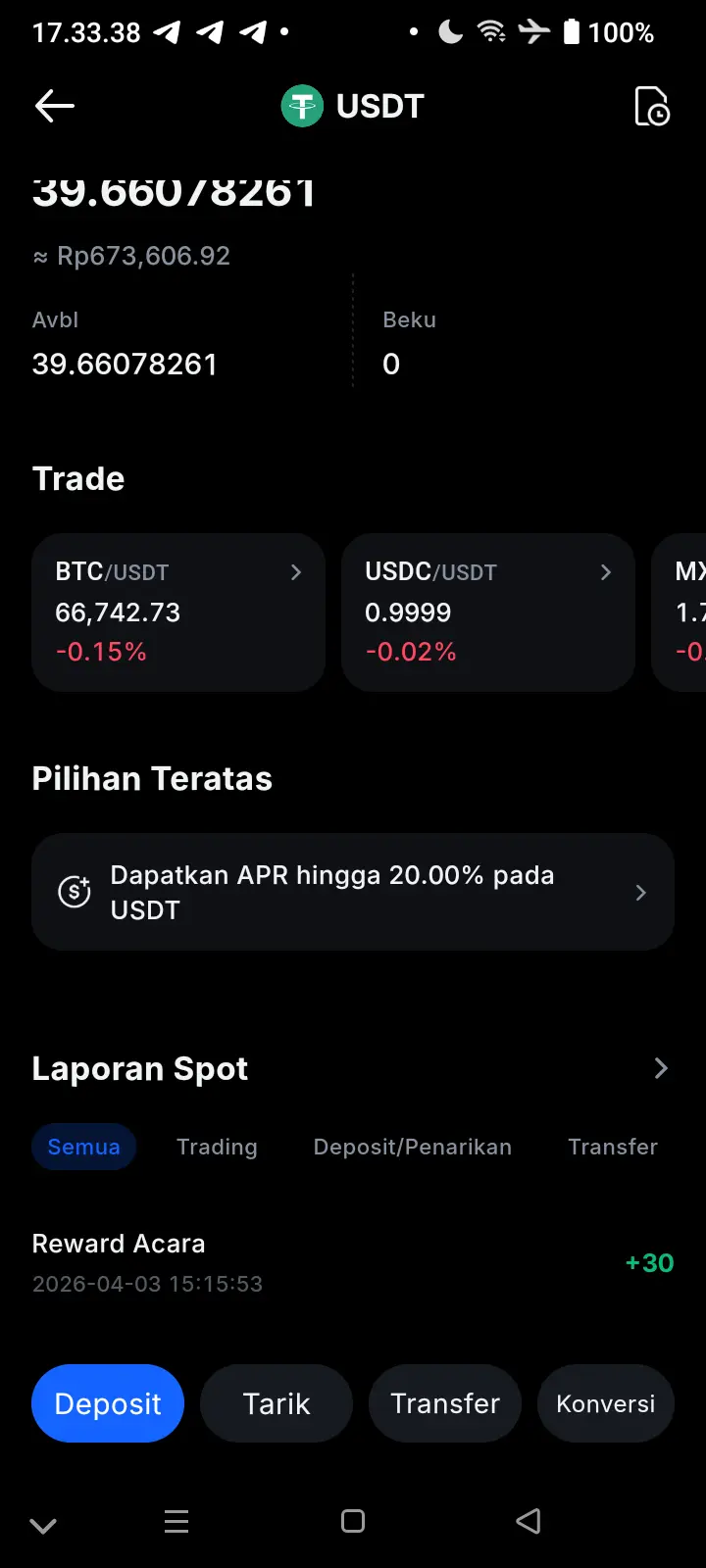The width and height of the screenshot is (706, 1568).
Task: Tap the Android home square button
Action: point(353,1521)
